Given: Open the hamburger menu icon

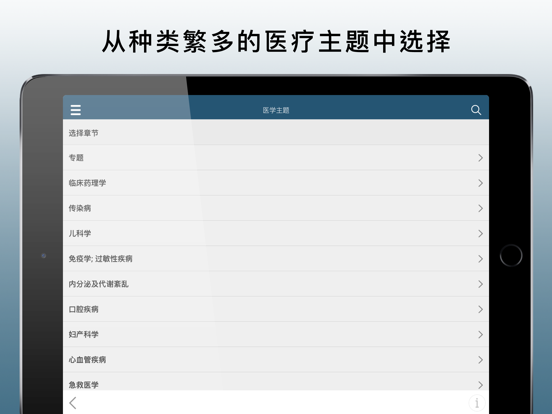Looking at the screenshot, I should pos(76,110).
